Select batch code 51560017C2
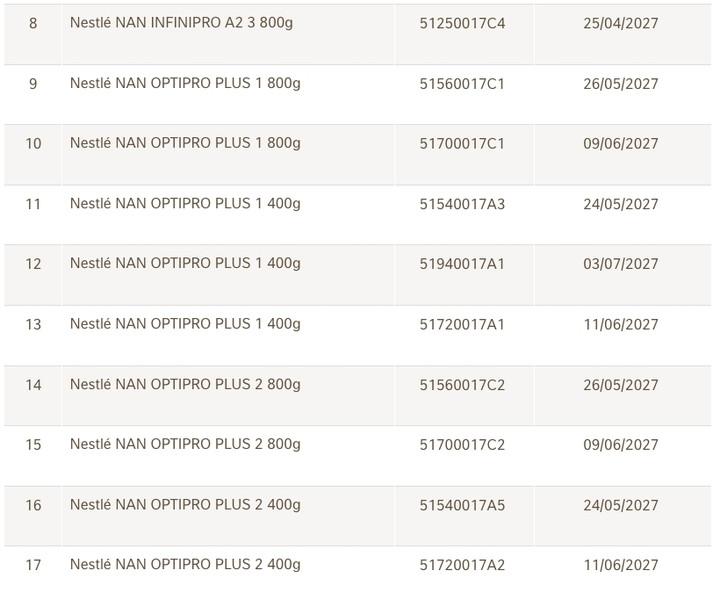The width and height of the screenshot is (720, 601). [462, 385]
